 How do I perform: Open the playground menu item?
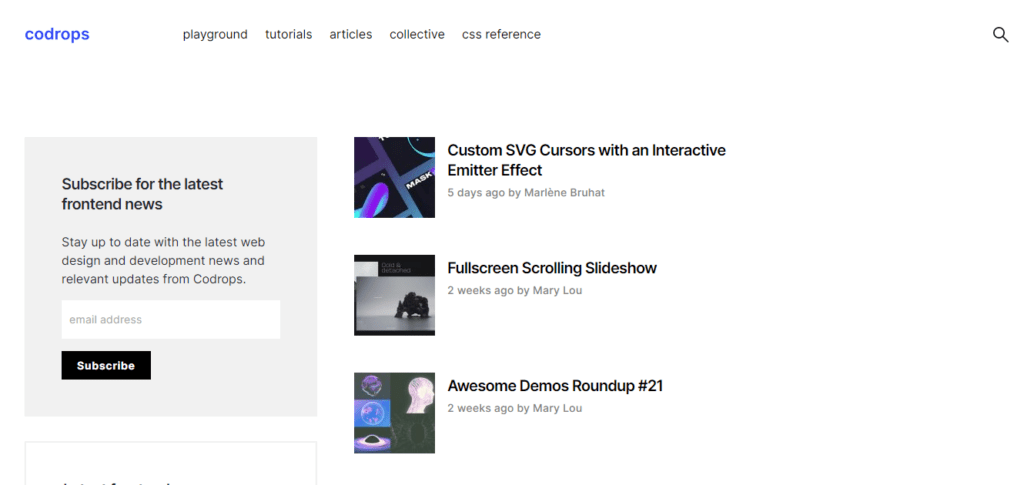215,35
